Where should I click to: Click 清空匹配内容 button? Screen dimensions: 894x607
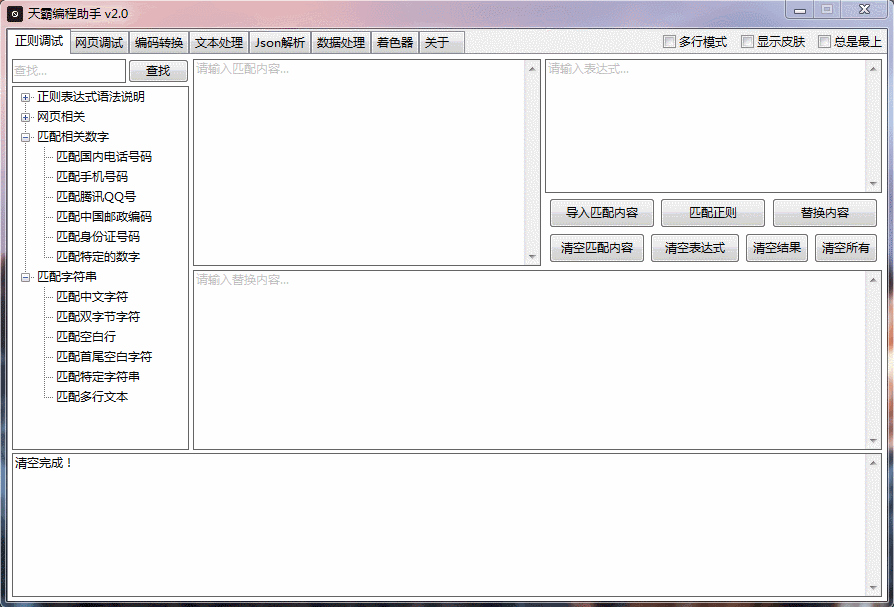[597, 248]
